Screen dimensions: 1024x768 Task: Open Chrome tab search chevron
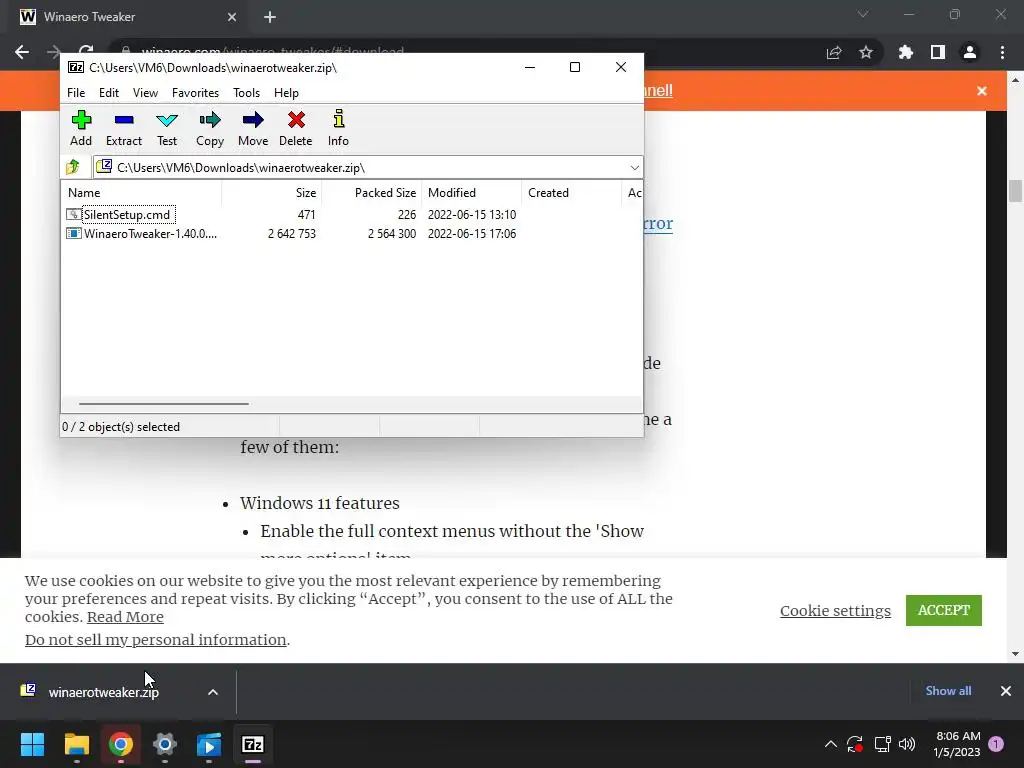[x=863, y=14]
